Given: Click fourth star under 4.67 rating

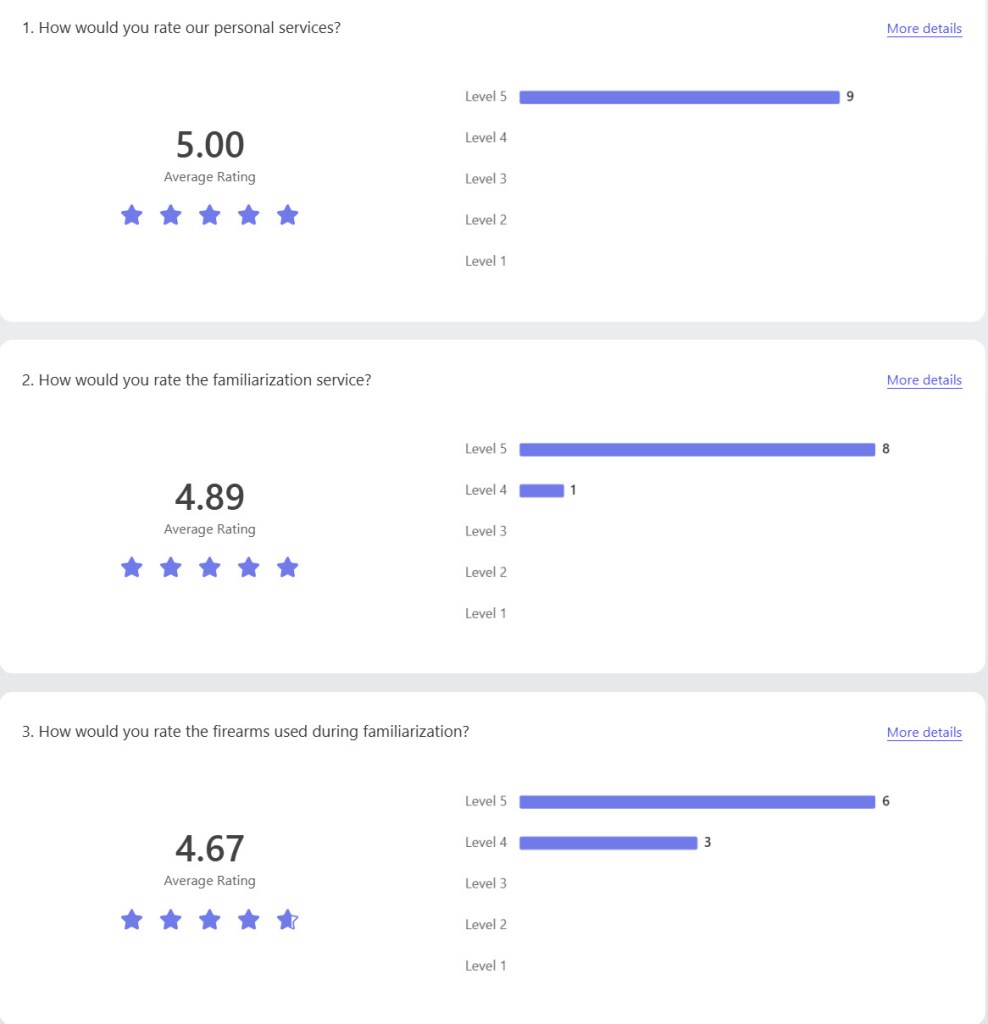Looking at the screenshot, I should coord(249,919).
